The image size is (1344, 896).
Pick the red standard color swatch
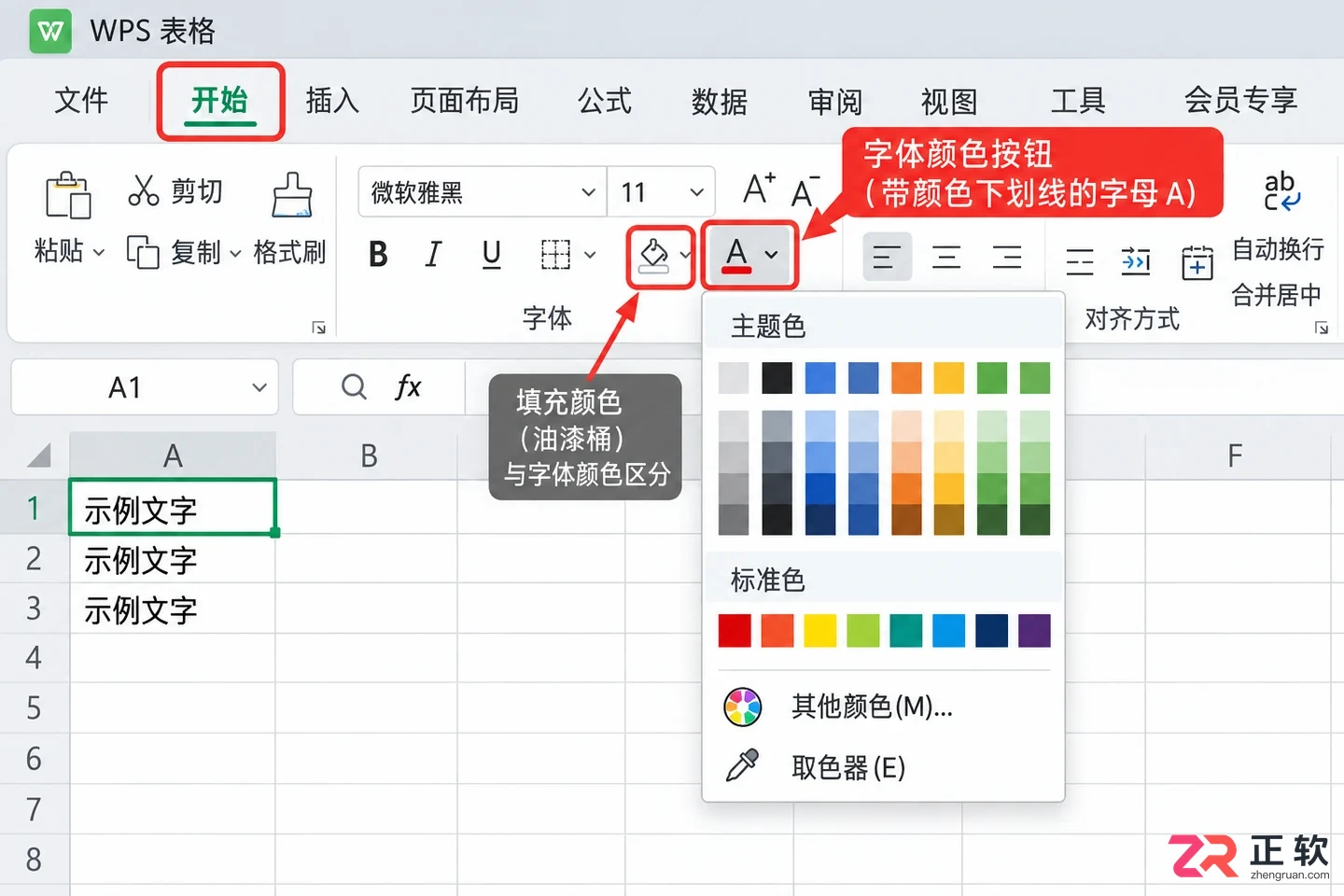coord(735,631)
